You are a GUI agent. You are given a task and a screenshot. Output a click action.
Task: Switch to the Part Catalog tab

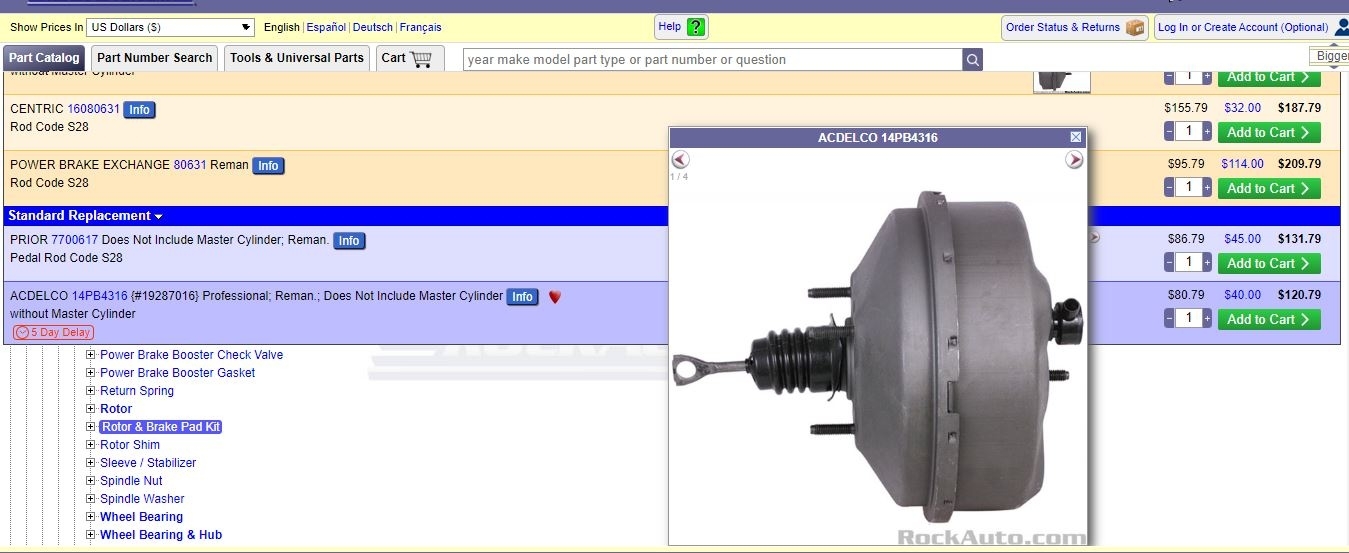(x=44, y=58)
